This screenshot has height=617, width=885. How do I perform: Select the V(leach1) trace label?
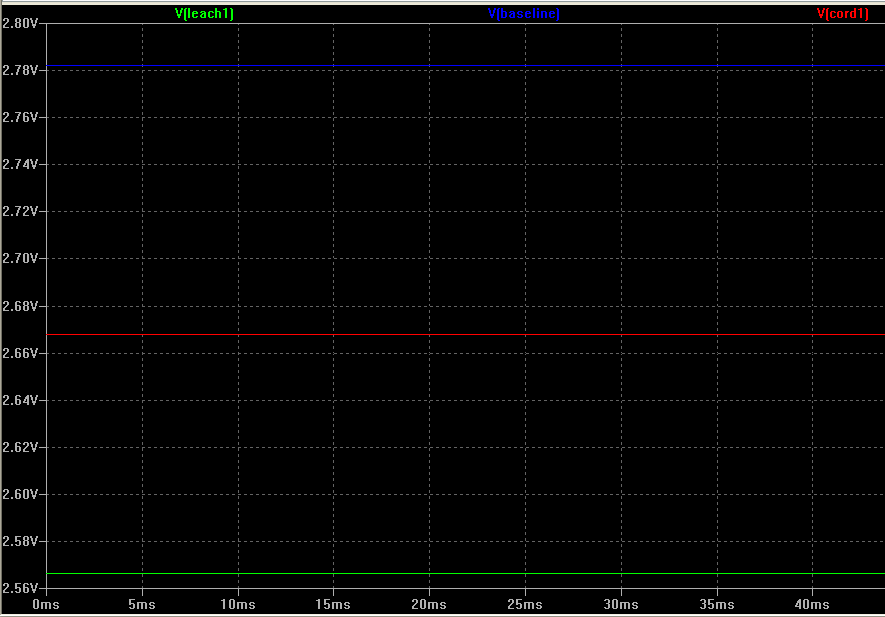(204, 14)
